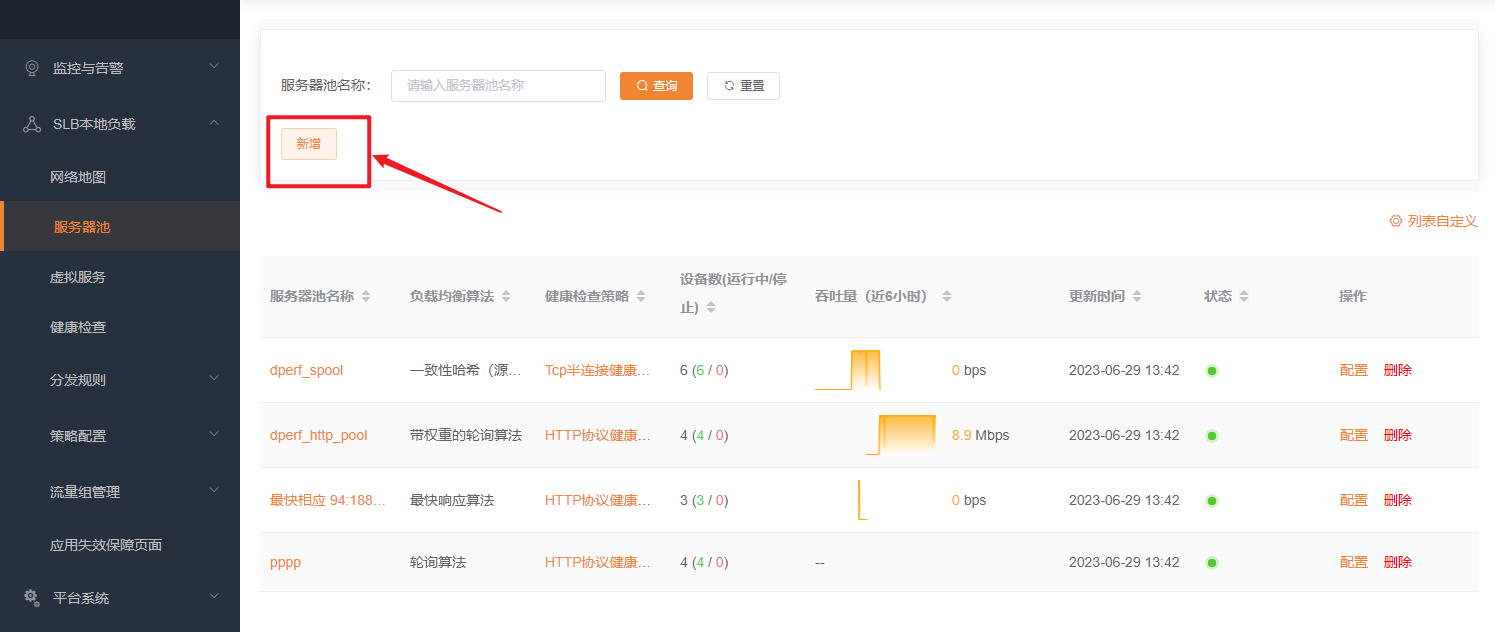This screenshot has width=1495, height=632.
Task: Click the green status dot of dperf_spool
Action: (1212, 371)
